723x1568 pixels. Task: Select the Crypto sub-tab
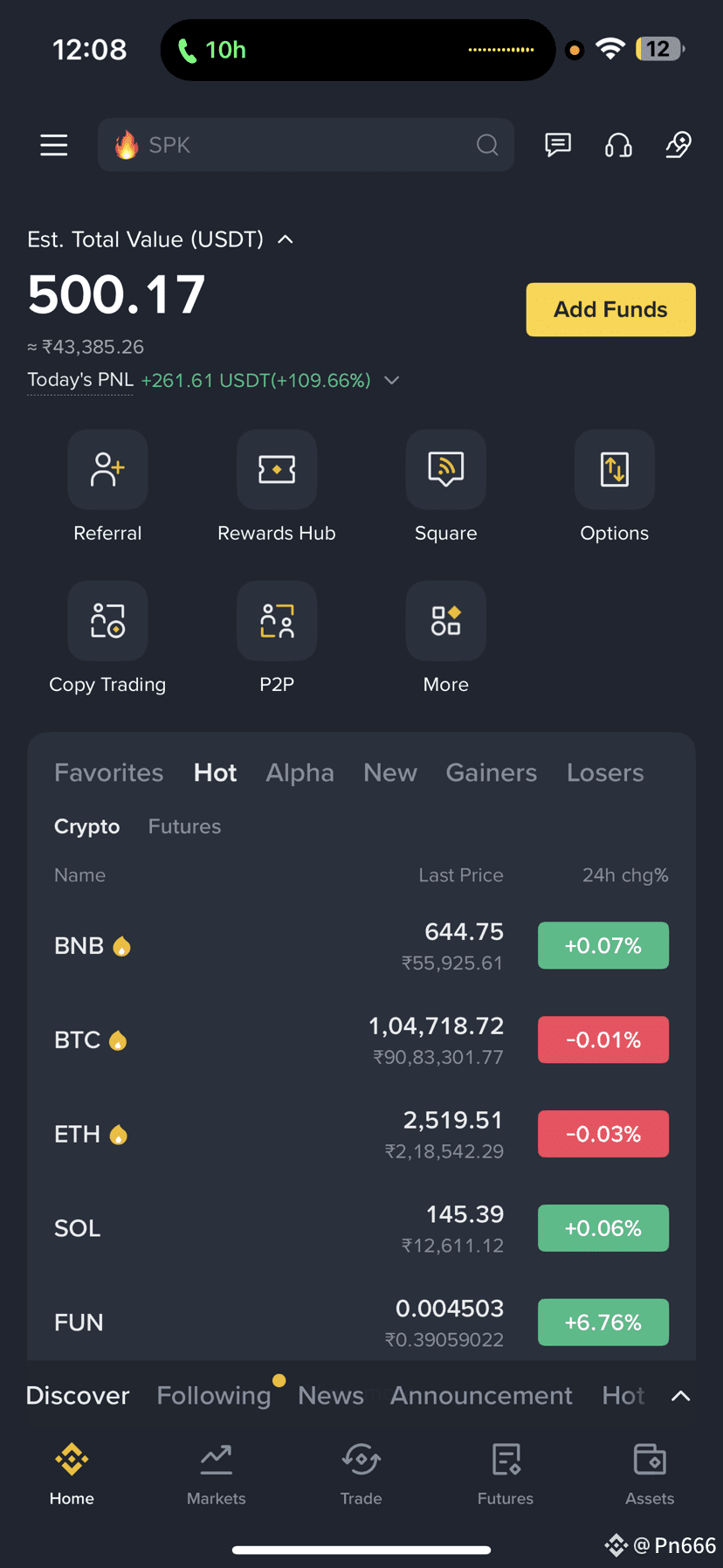(x=87, y=826)
